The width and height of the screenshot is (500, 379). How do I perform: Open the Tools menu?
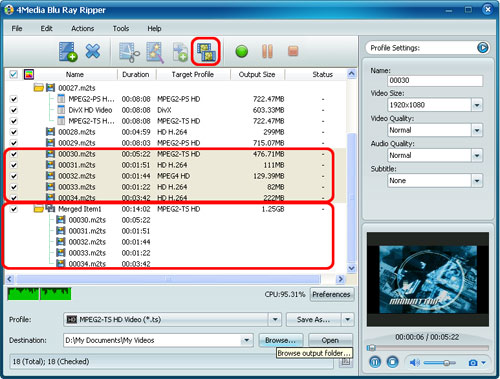click(x=121, y=28)
